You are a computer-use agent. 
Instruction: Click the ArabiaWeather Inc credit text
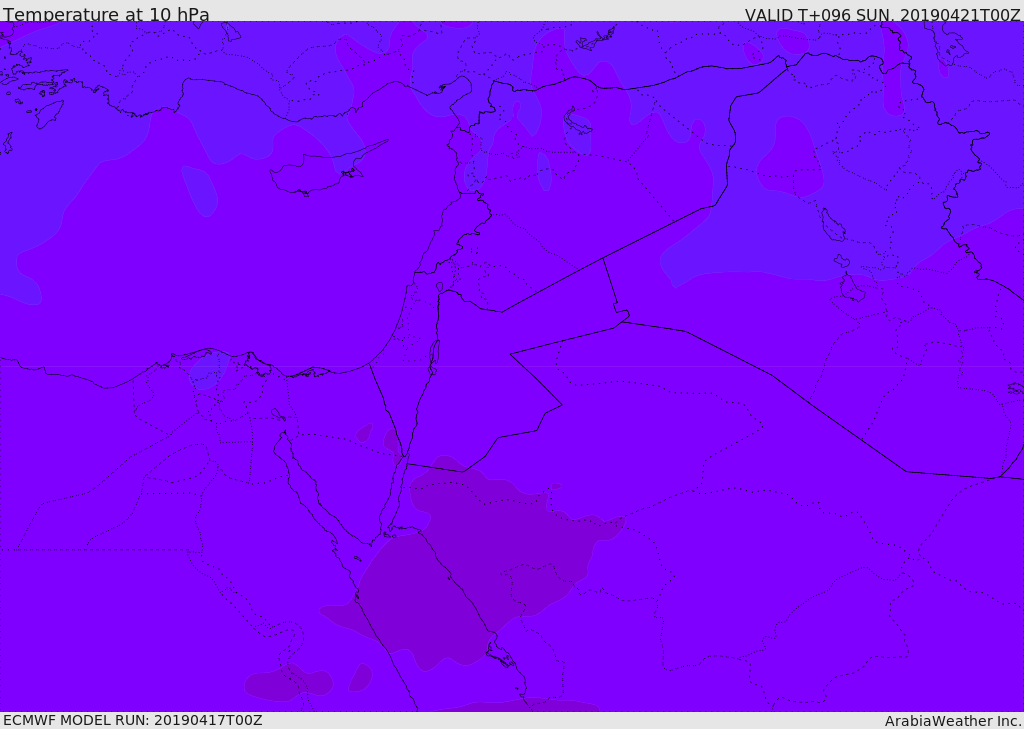pos(953,721)
